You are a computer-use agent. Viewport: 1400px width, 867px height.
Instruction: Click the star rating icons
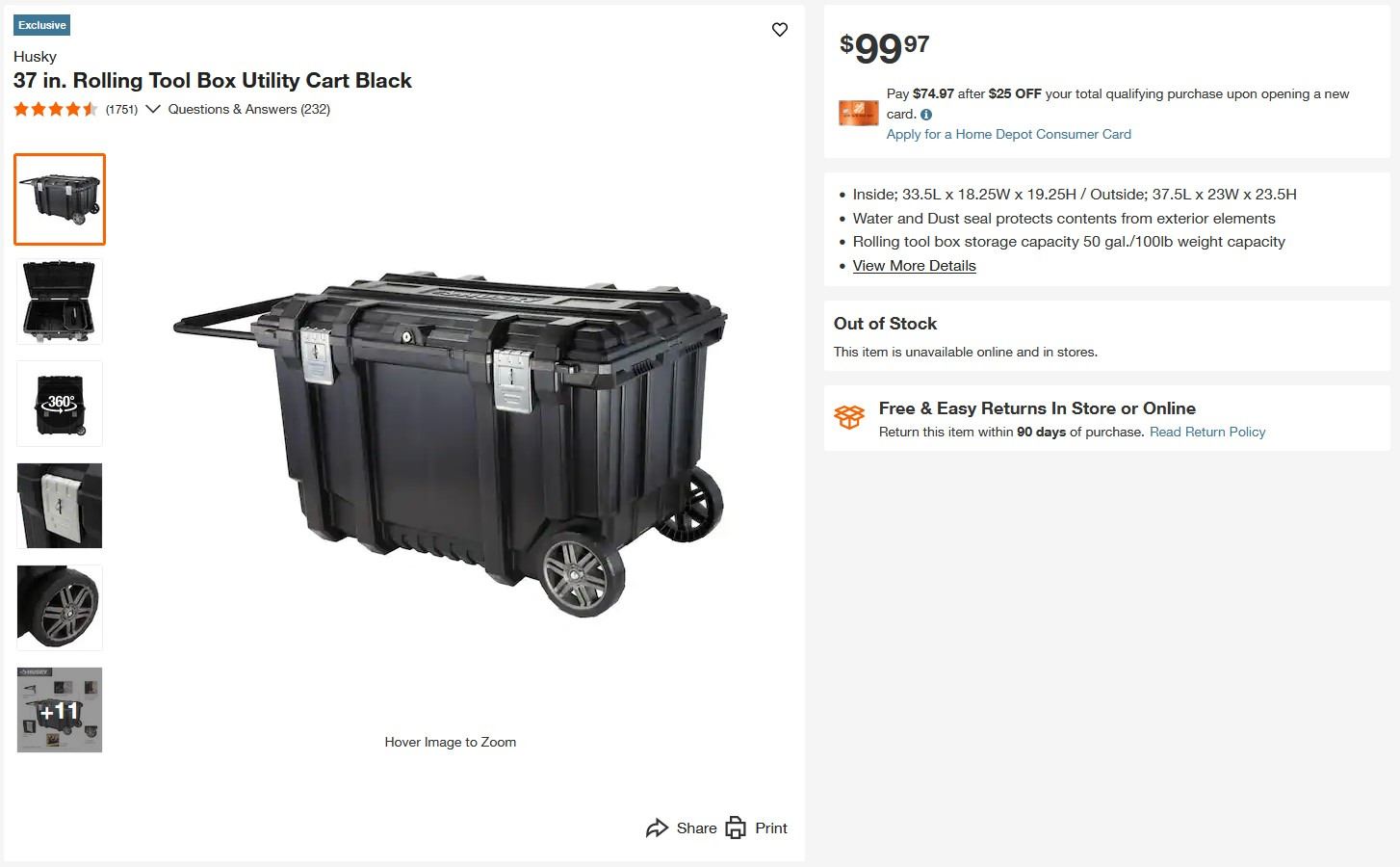(x=56, y=110)
